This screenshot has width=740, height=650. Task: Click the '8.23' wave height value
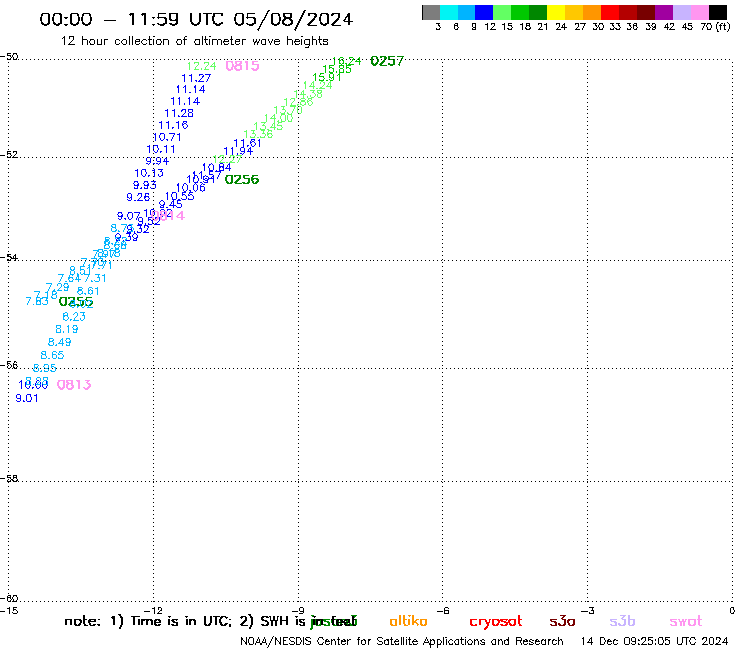click(74, 317)
